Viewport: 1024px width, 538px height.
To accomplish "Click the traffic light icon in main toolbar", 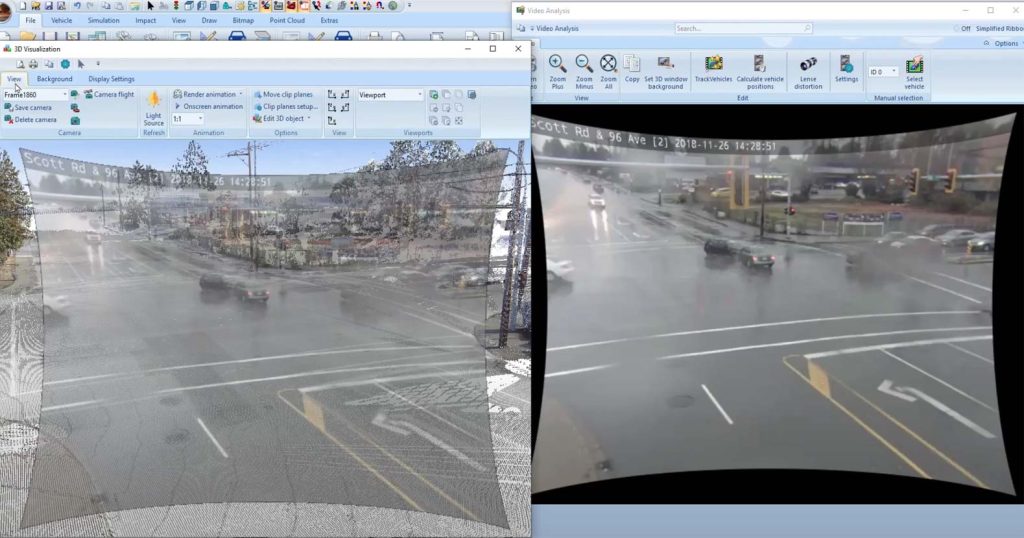I will 176,6.
